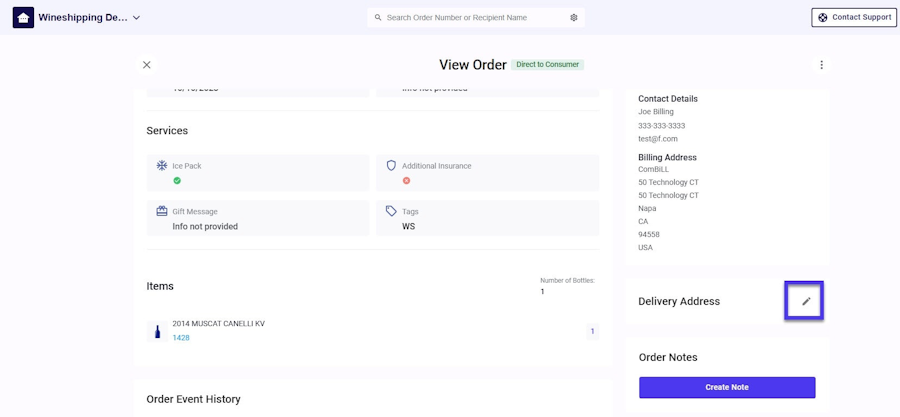Click the Wineshipping home logo icon
This screenshot has height=417, width=900.
pos(23,18)
